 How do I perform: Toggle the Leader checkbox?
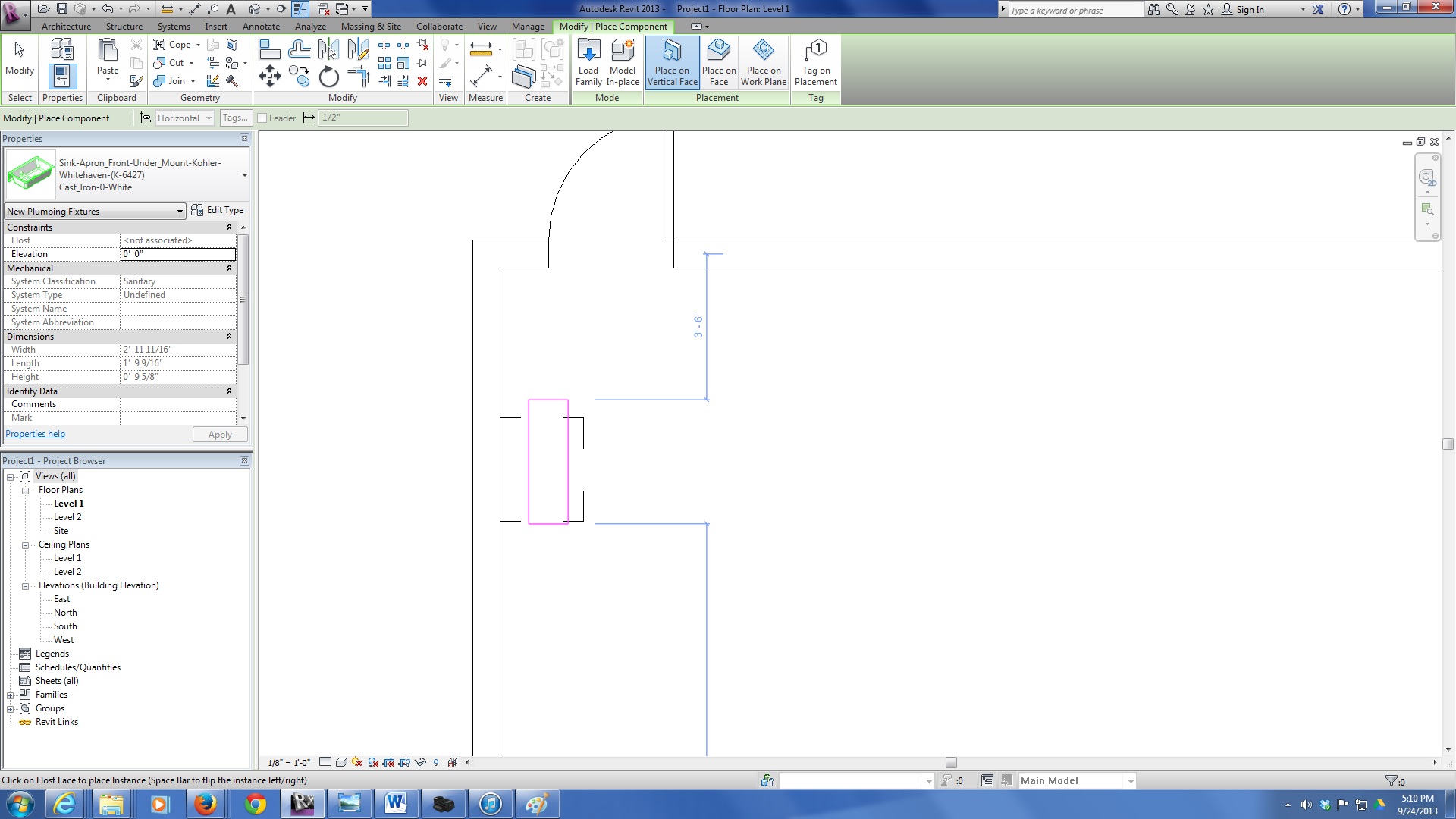[x=262, y=118]
